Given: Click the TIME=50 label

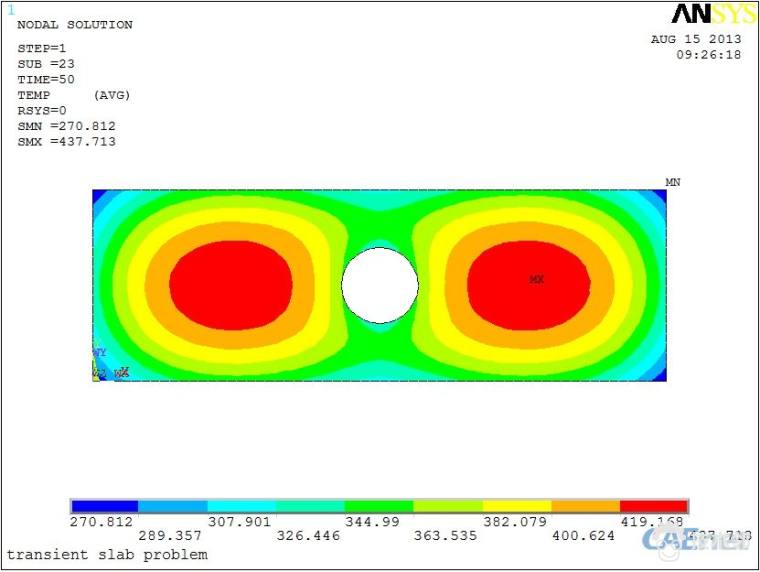Looking at the screenshot, I should coord(46,79).
